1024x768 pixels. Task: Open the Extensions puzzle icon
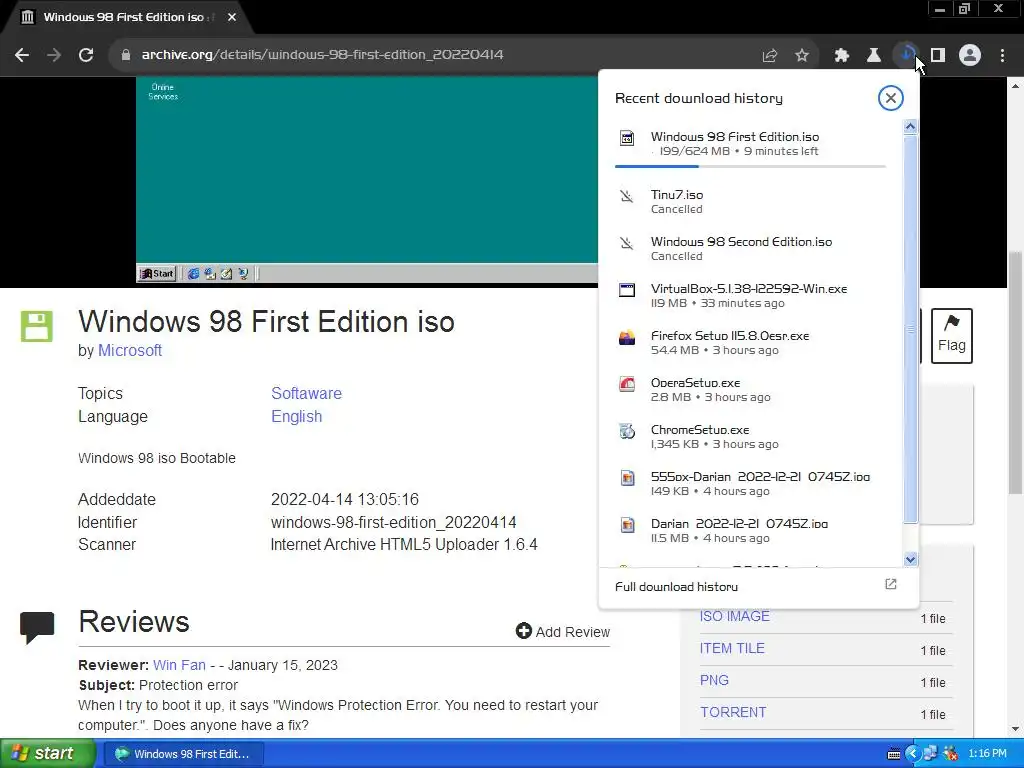click(x=842, y=56)
